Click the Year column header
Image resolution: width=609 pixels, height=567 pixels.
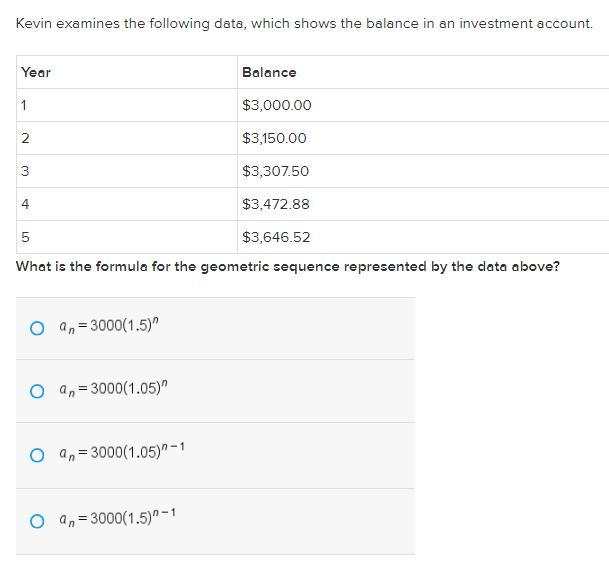click(36, 72)
